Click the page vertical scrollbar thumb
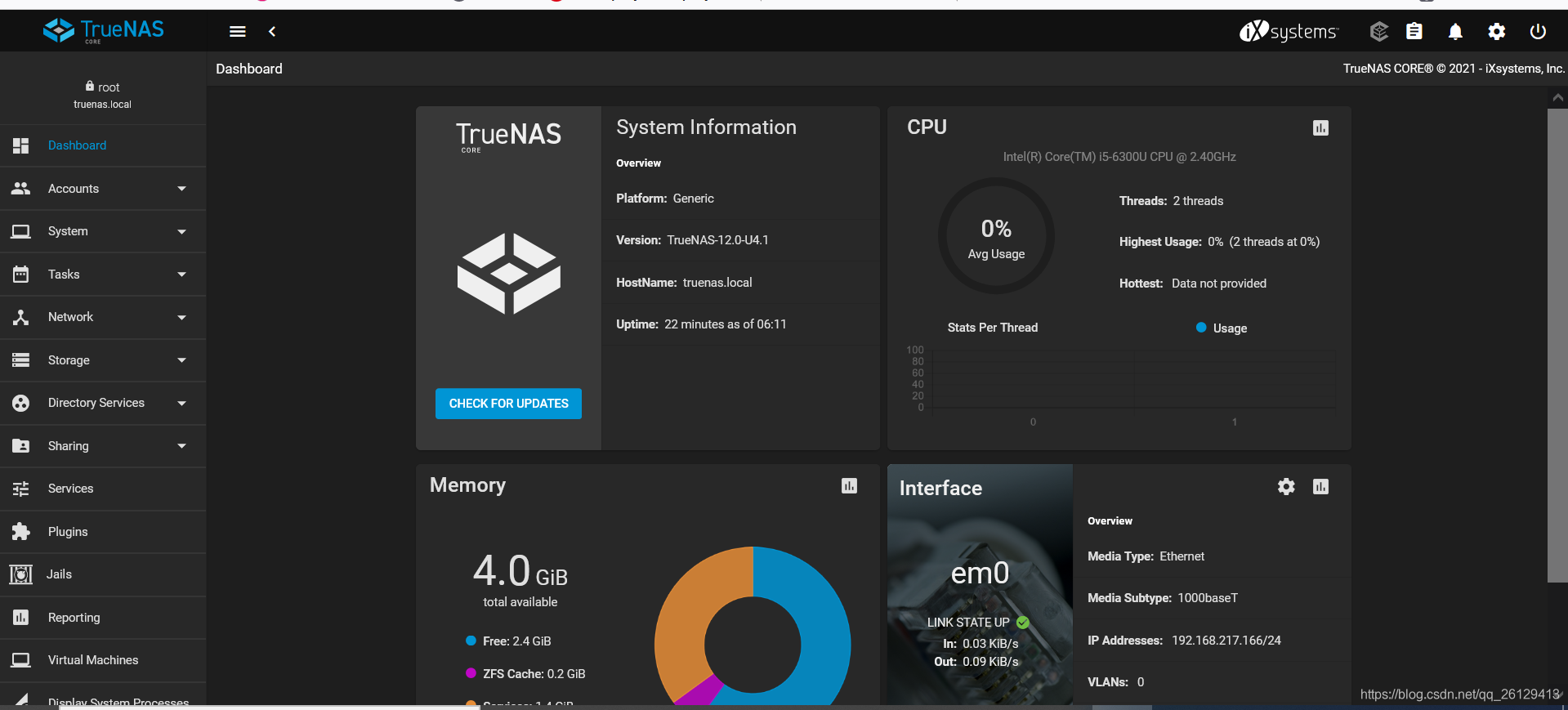Screen dimensions: 1568x710 pos(1557,346)
